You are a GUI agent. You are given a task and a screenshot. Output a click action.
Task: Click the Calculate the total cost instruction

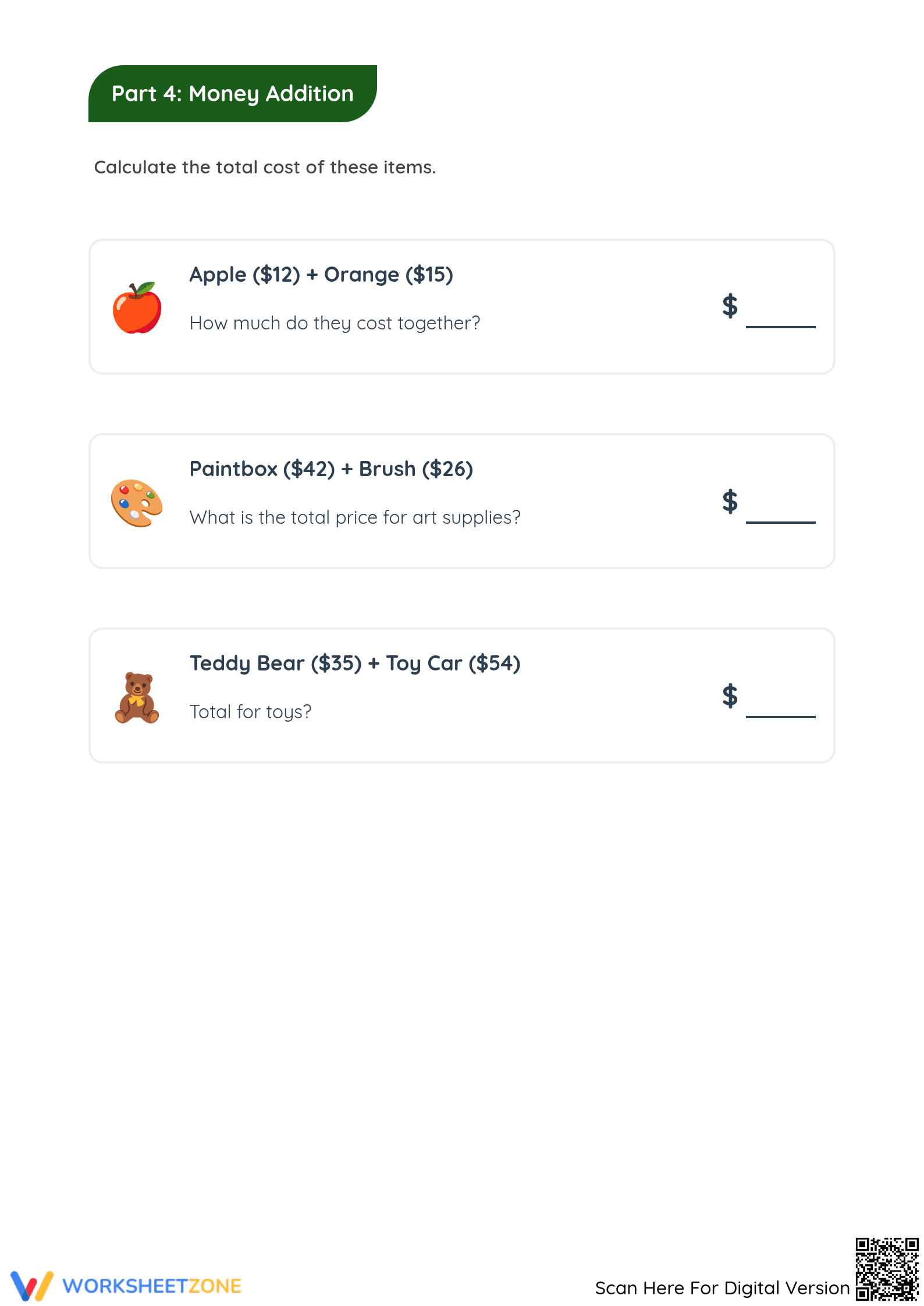(265, 167)
